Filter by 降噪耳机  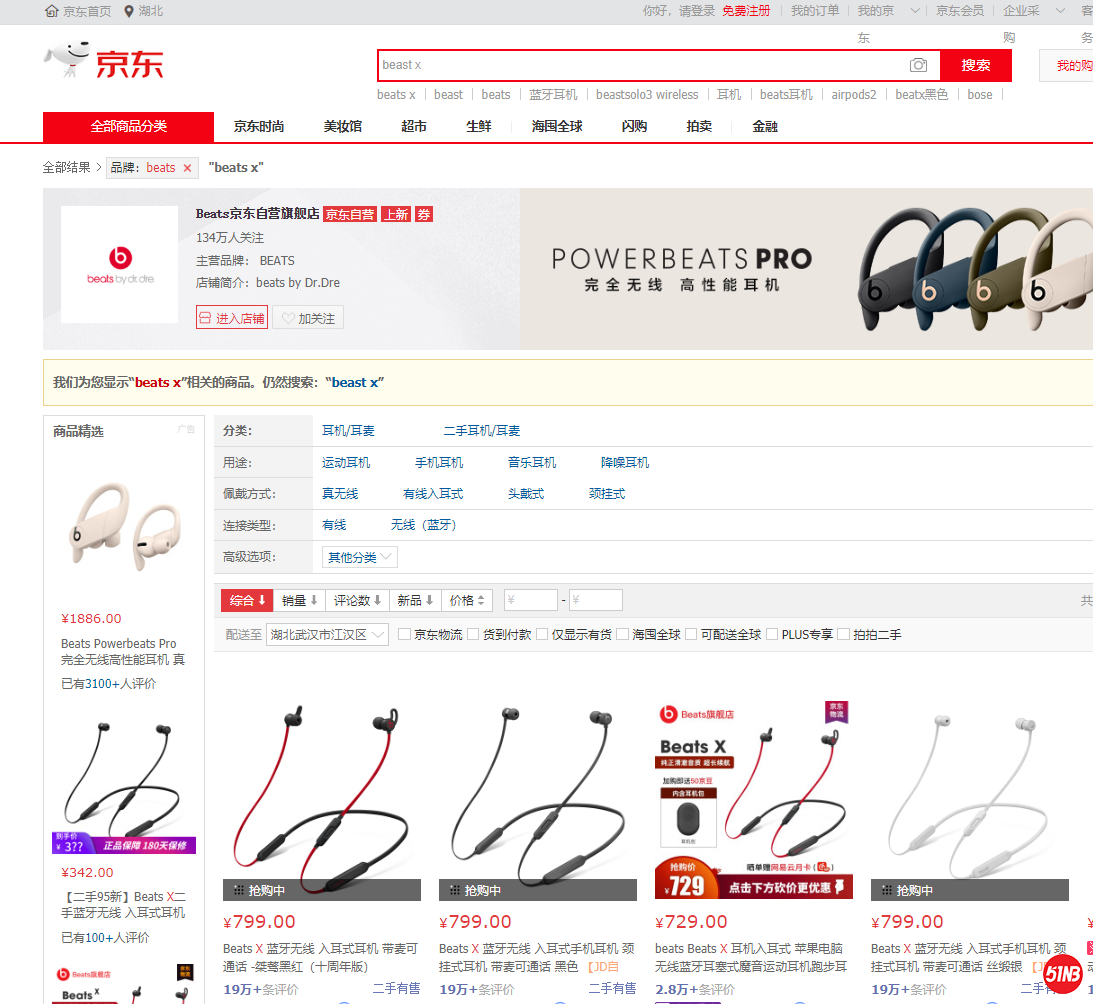pyautogui.click(x=625, y=462)
